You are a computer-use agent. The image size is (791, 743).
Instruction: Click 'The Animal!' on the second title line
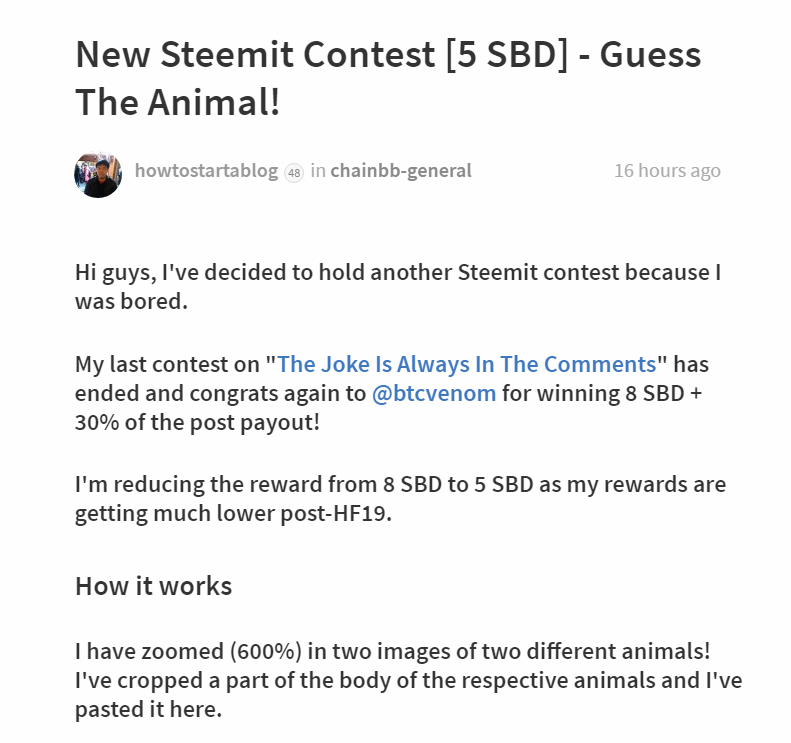click(x=178, y=103)
